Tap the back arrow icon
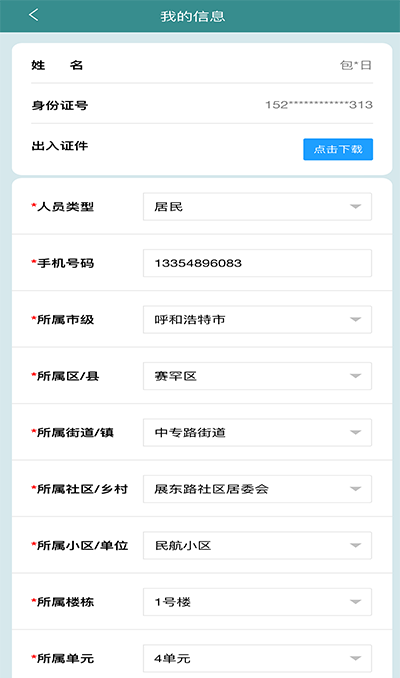The width and height of the screenshot is (400, 678). tap(34, 15)
